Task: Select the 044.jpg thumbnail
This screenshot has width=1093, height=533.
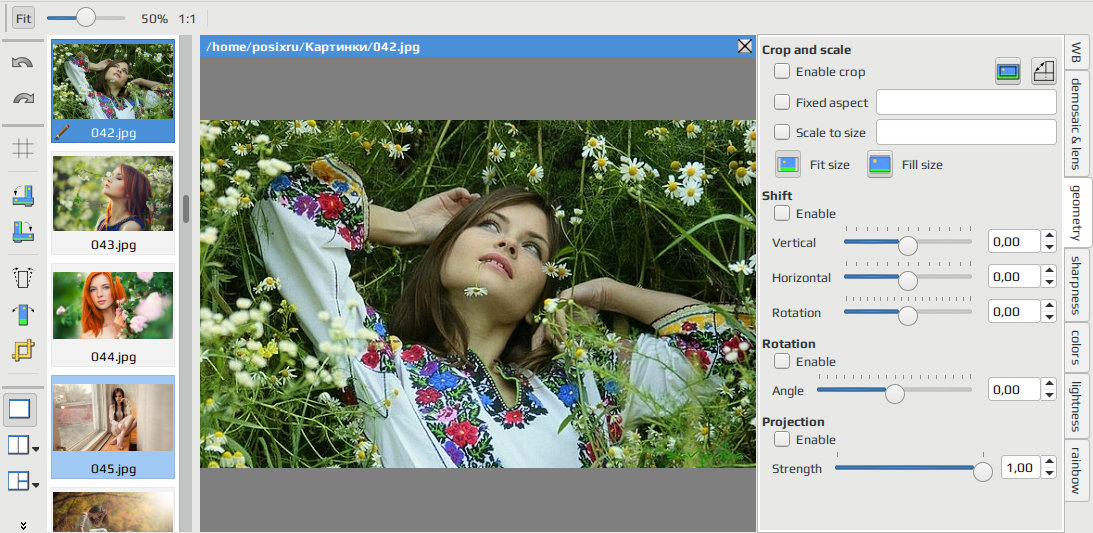Action: [x=113, y=315]
